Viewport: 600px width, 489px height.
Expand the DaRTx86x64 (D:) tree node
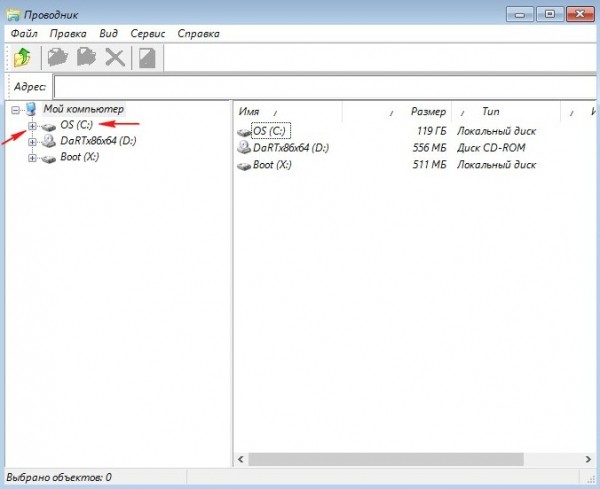pos(32,142)
